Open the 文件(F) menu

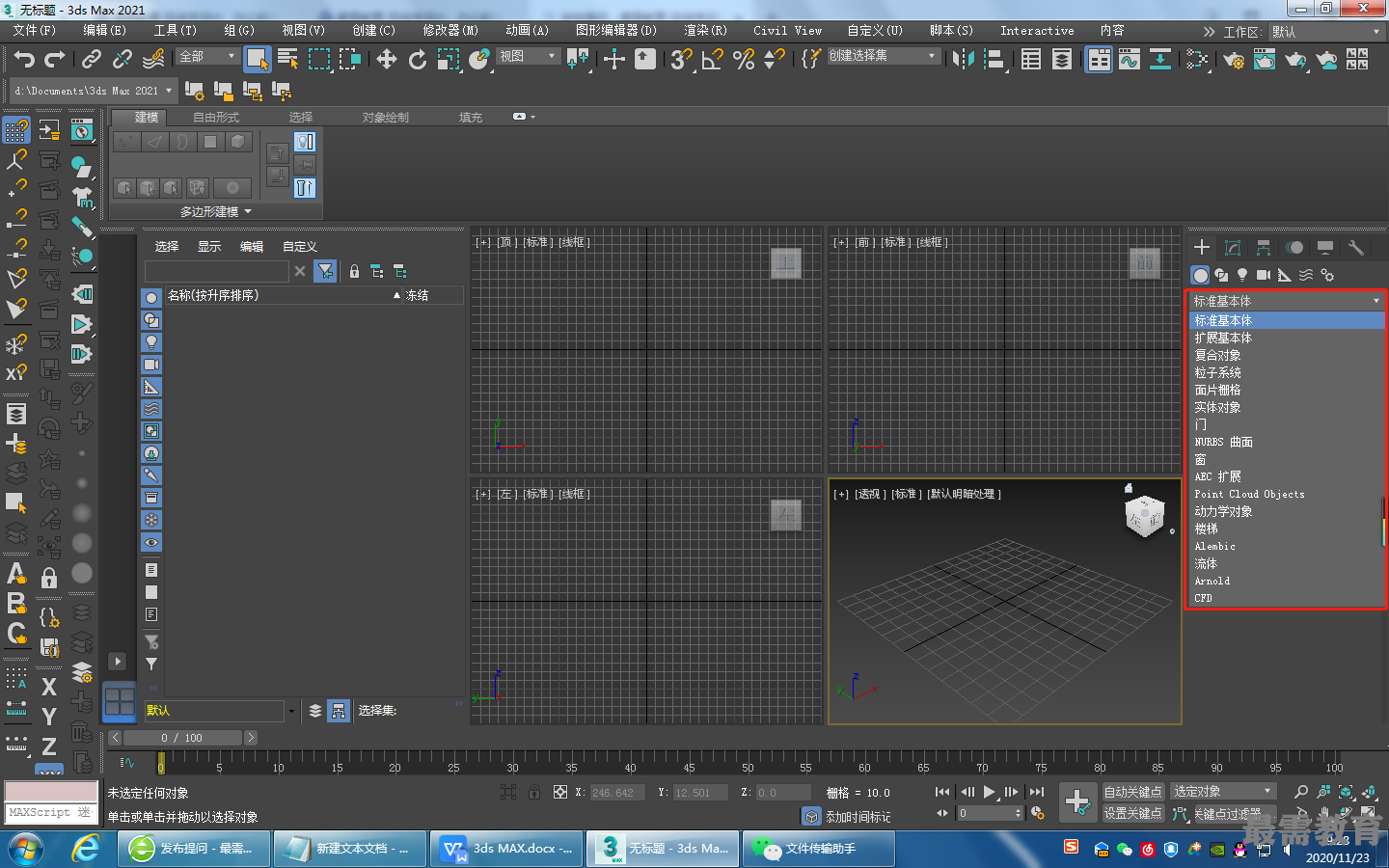coord(35,31)
